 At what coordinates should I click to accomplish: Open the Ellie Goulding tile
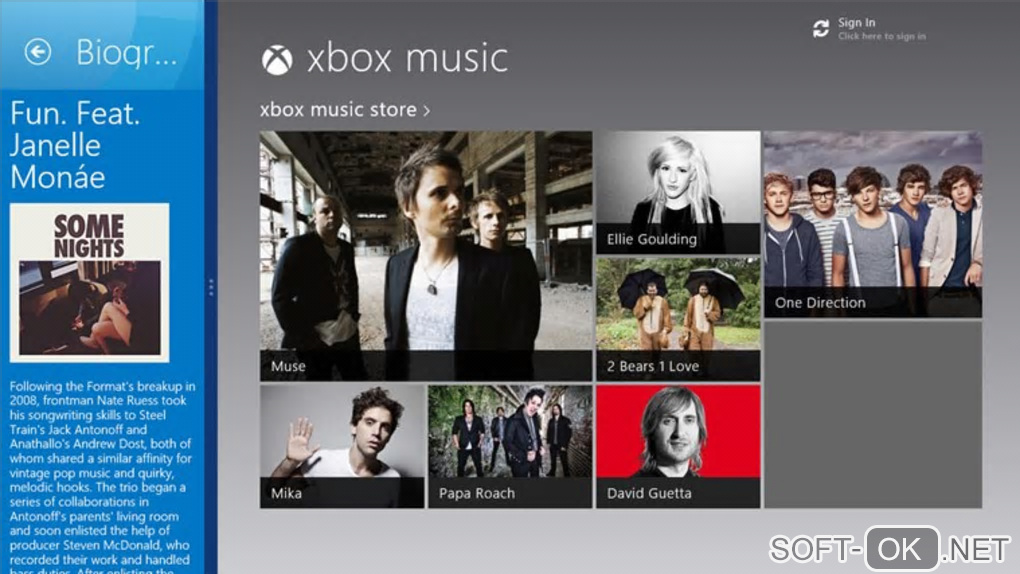[x=678, y=192]
